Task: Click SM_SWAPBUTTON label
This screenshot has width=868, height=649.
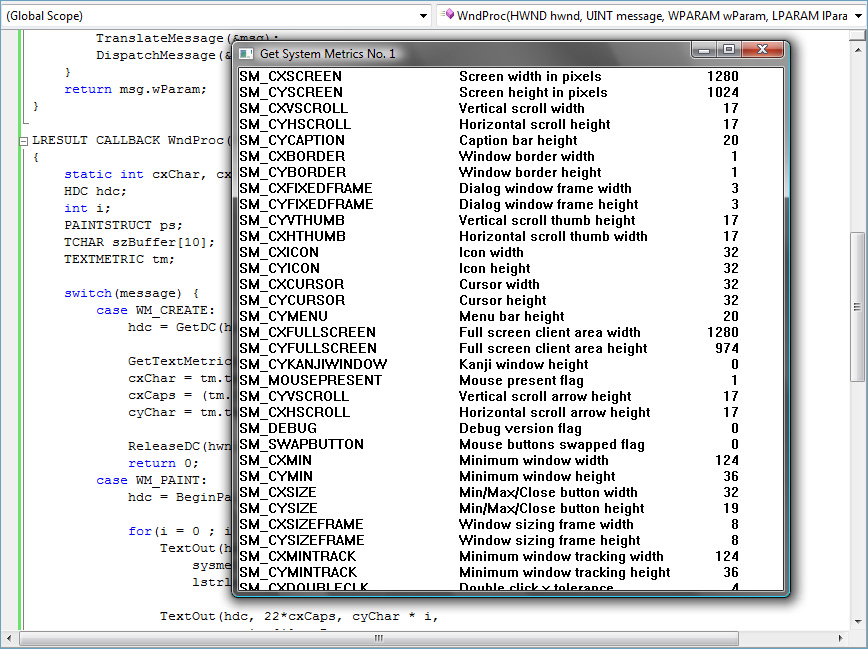Action: tap(301, 445)
